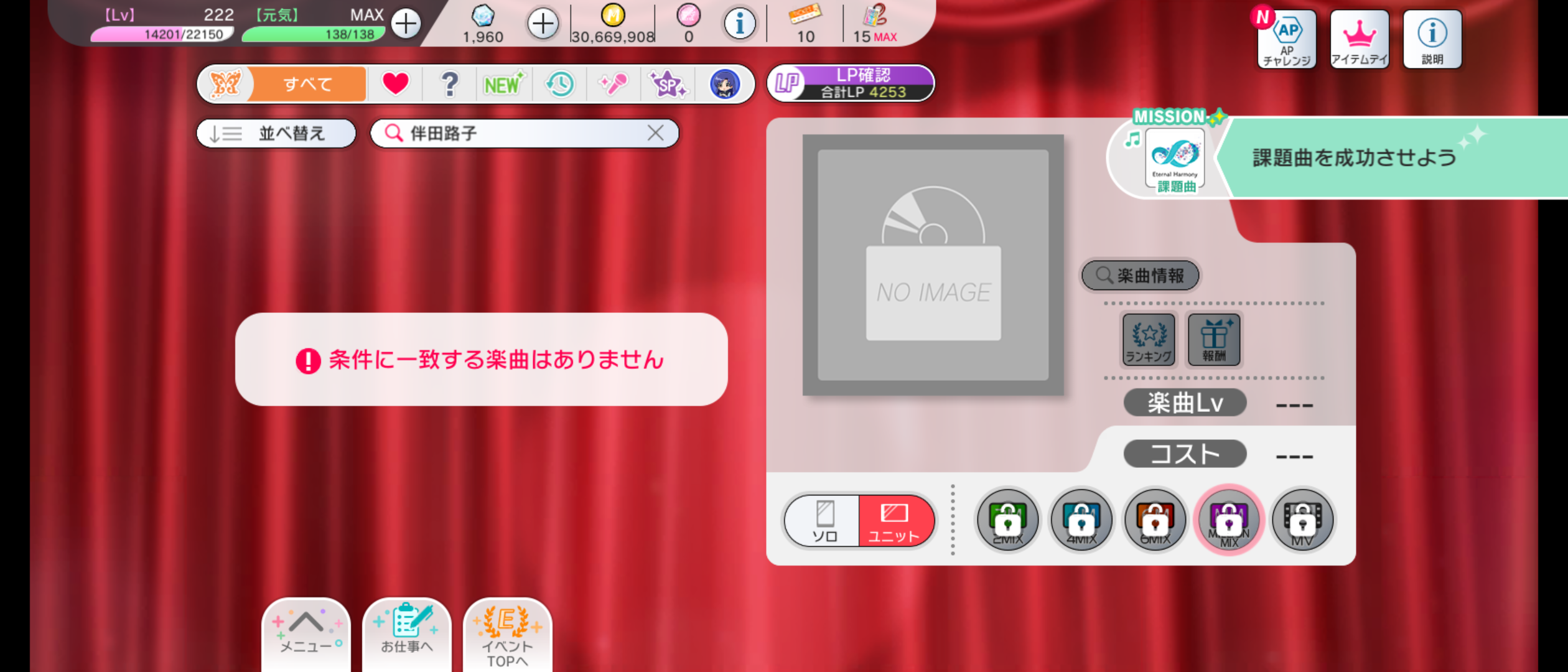The width and height of the screenshot is (1568, 672).
Task: Switch to ユニット unit mode
Action: tap(894, 521)
